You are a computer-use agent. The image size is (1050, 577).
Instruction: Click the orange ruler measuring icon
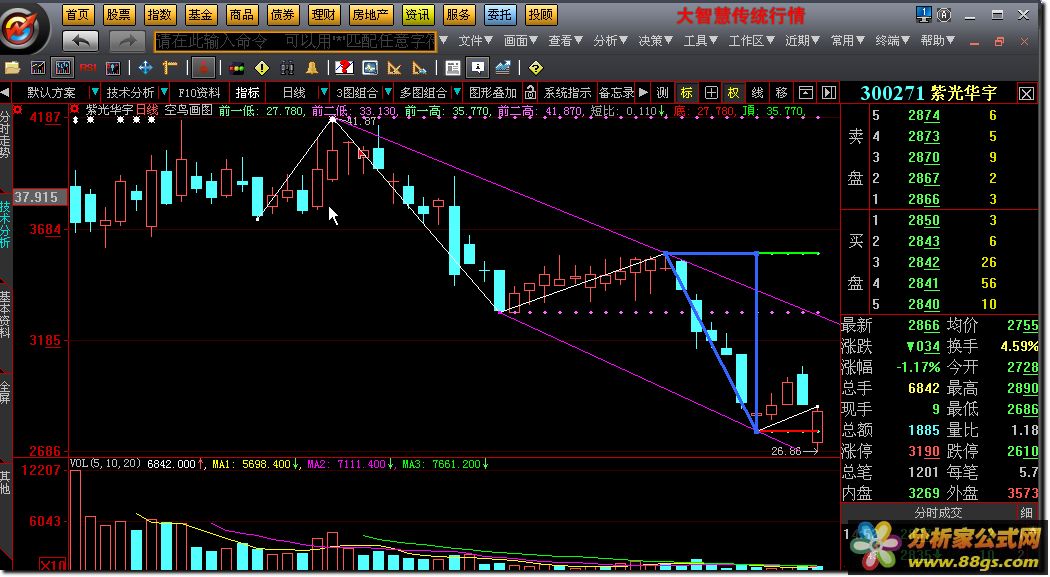pyautogui.click(x=170, y=68)
